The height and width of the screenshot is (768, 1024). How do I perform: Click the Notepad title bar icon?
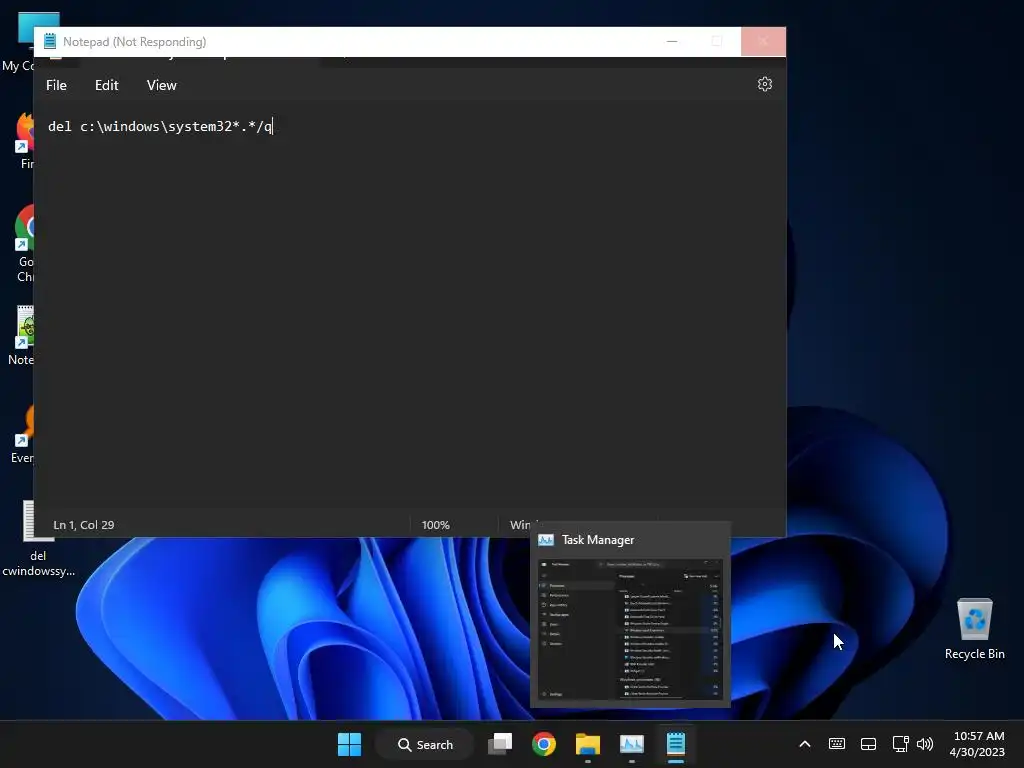[x=50, y=42]
